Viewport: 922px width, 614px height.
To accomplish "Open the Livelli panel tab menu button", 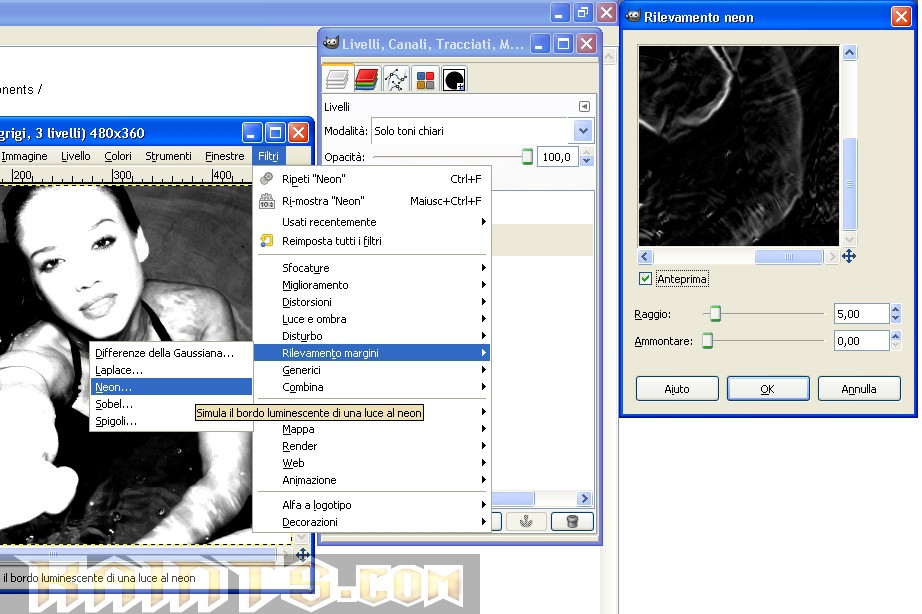I will [584, 106].
